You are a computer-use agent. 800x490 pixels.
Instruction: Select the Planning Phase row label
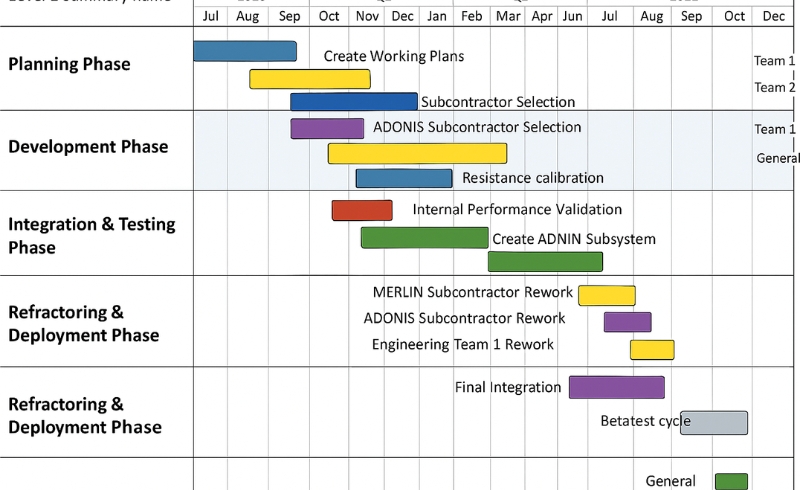tap(69, 64)
